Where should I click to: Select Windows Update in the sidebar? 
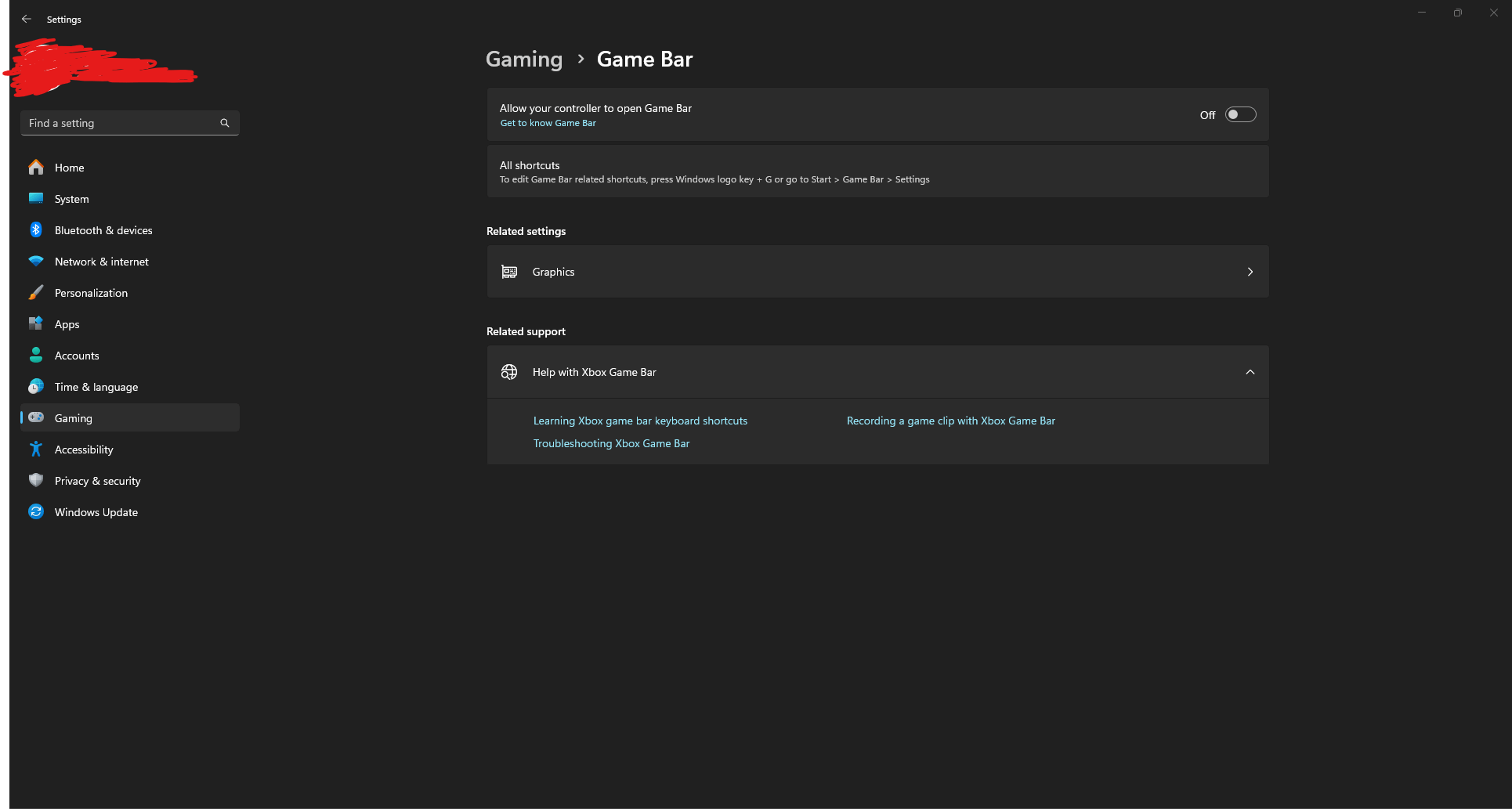click(130, 511)
